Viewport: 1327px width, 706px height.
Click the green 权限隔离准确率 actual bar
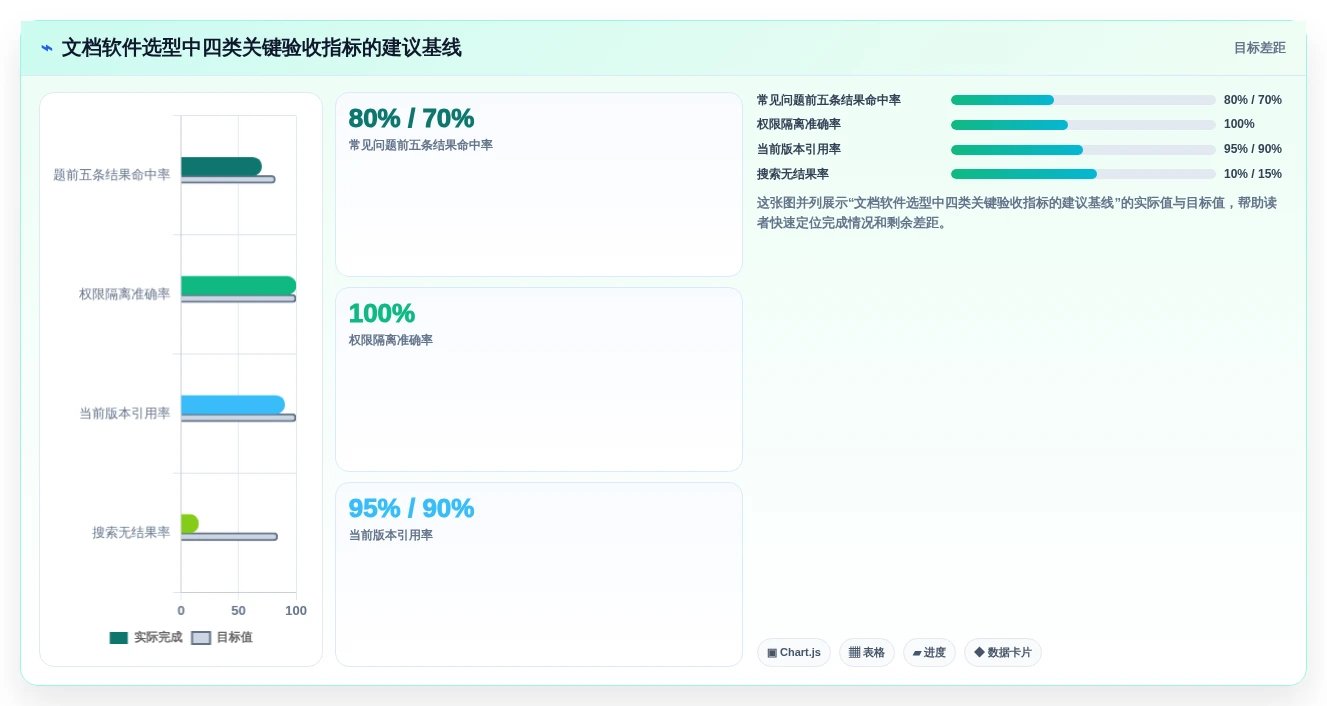tap(238, 286)
